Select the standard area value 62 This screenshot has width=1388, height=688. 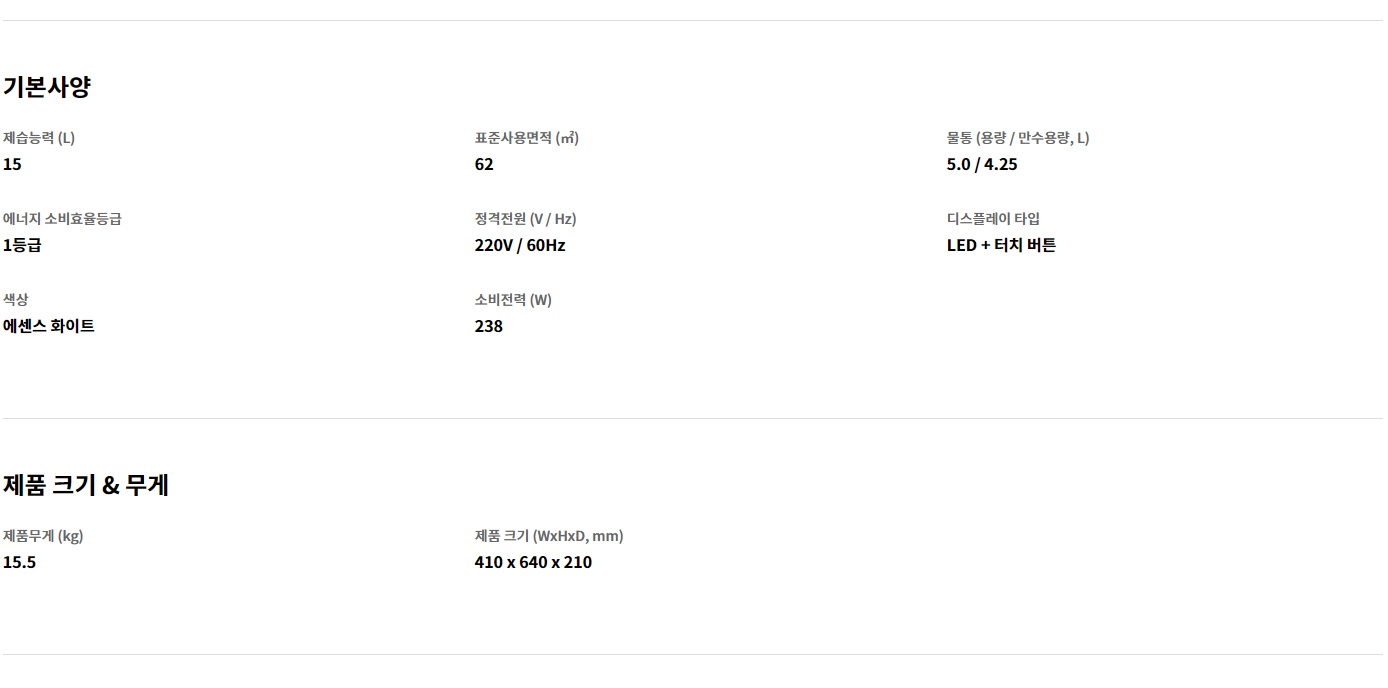484,164
